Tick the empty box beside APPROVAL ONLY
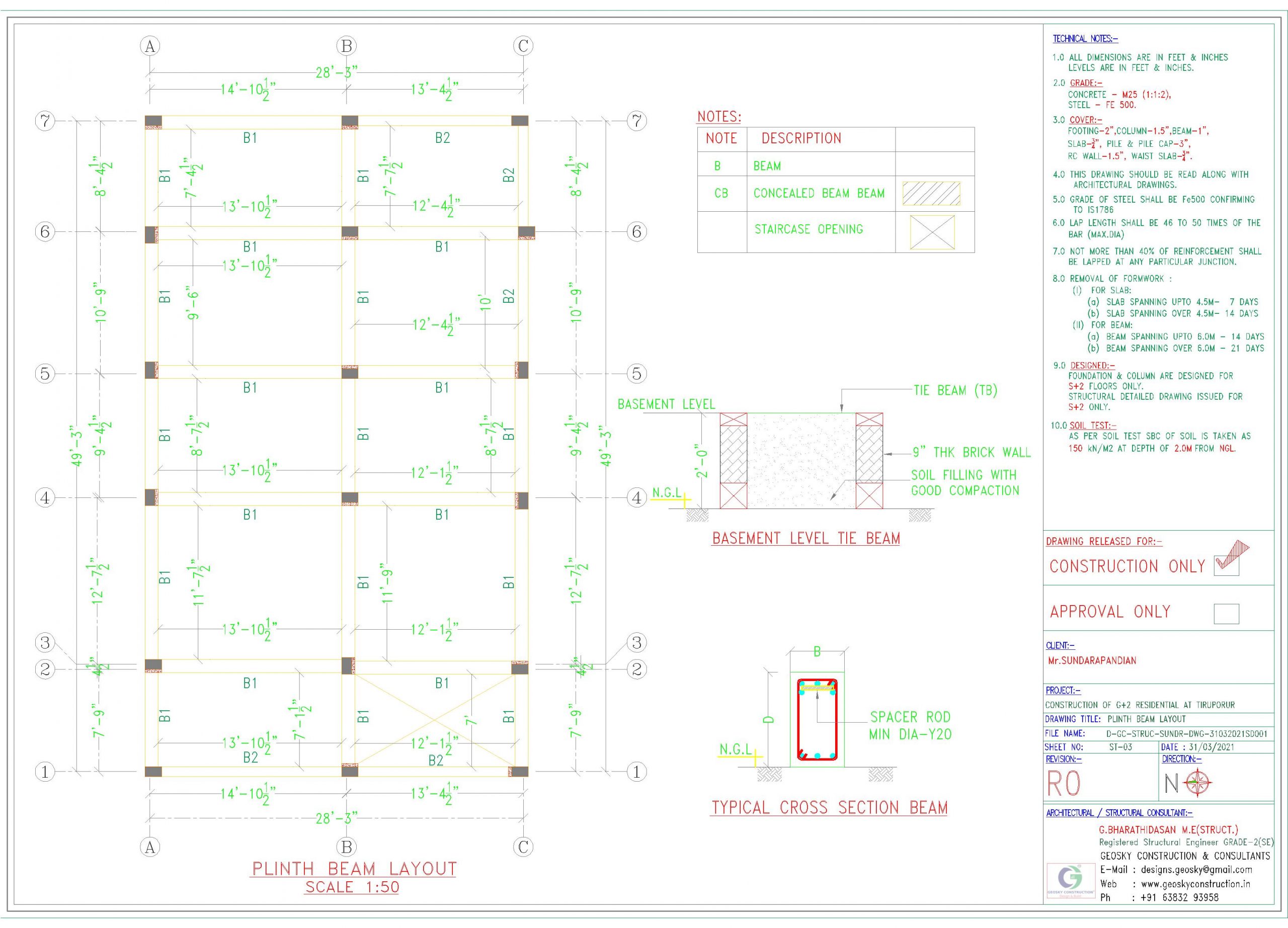 (1226, 614)
